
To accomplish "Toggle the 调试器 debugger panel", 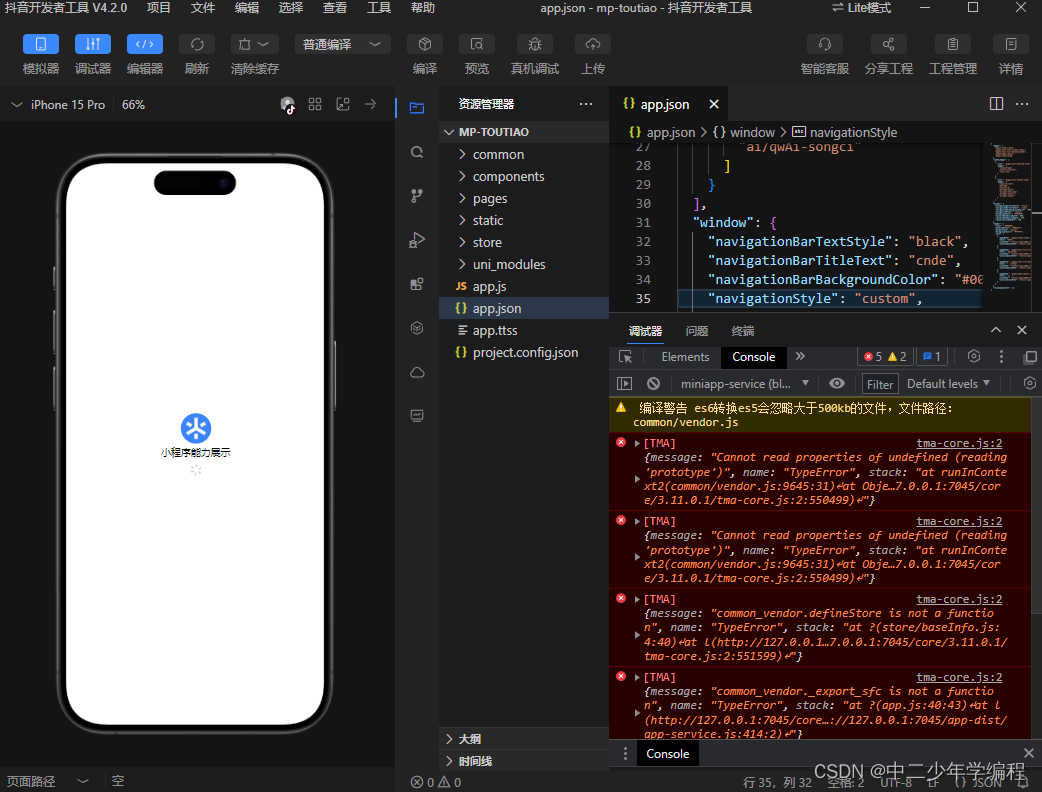I will coord(93,45).
